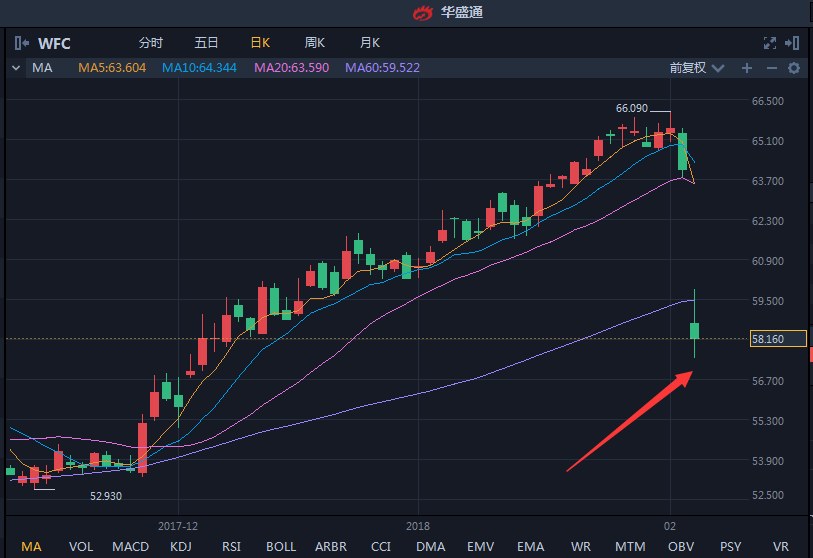The width and height of the screenshot is (813, 558).
Task: Click the plus icon in the MA bar
Action: coord(746,68)
